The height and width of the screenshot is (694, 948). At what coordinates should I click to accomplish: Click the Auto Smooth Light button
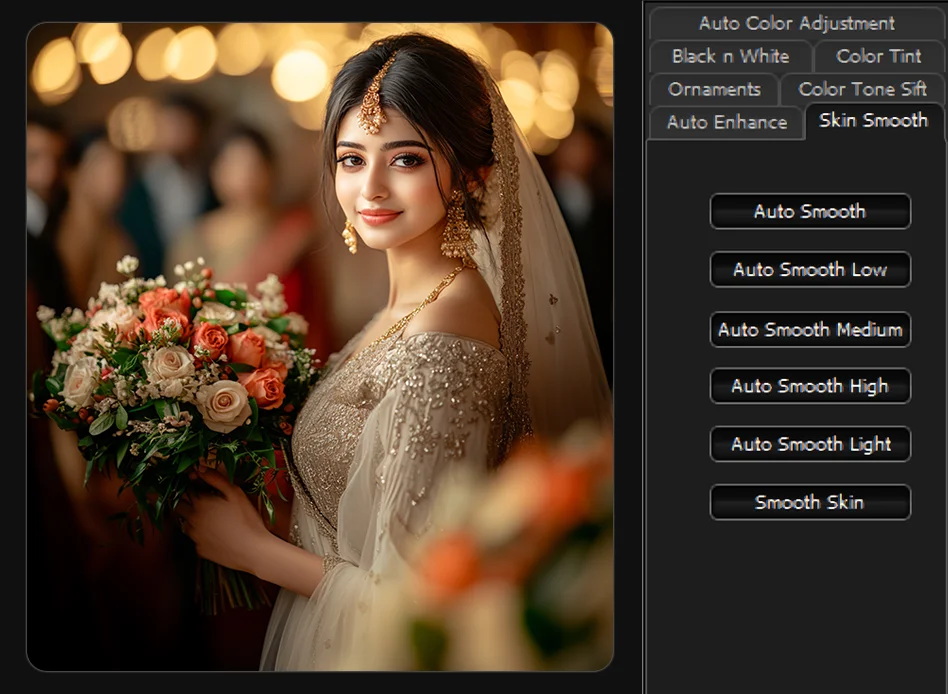coord(810,444)
